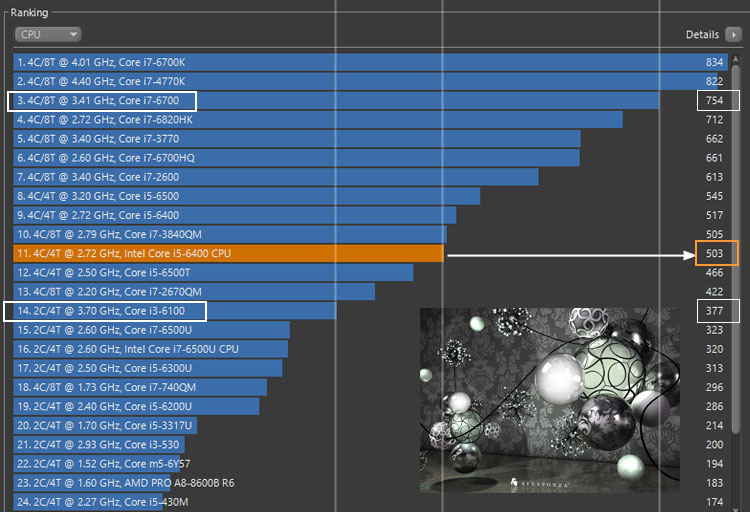Click the score value 545
This screenshot has height=512, width=750.
coord(714,196)
